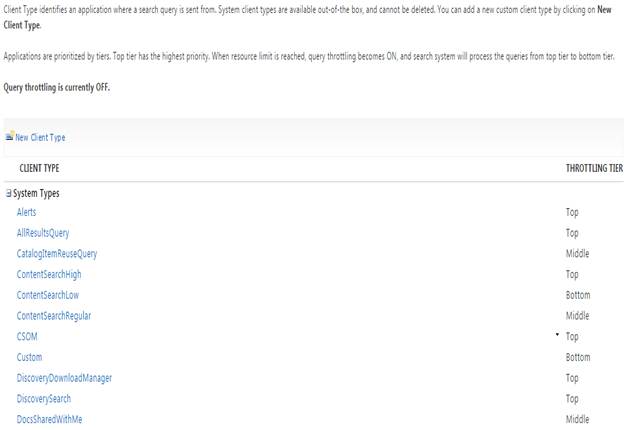Open the DiscoverySearch client type
624x430 pixels.
pos(44,398)
